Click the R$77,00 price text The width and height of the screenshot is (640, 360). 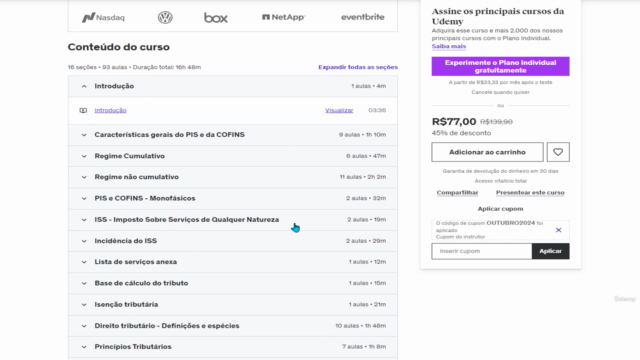click(454, 122)
